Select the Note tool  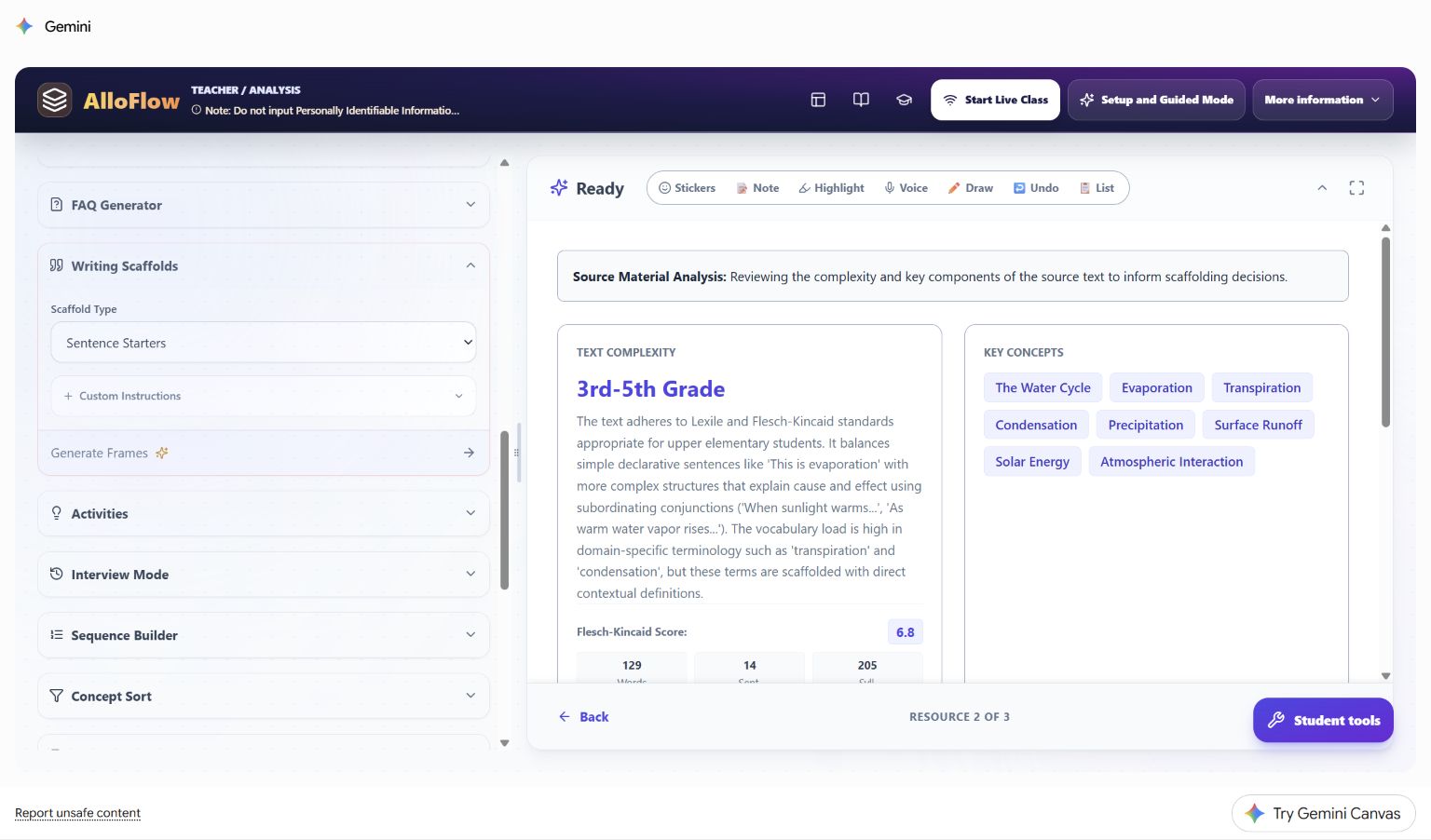pyautogui.click(x=757, y=188)
